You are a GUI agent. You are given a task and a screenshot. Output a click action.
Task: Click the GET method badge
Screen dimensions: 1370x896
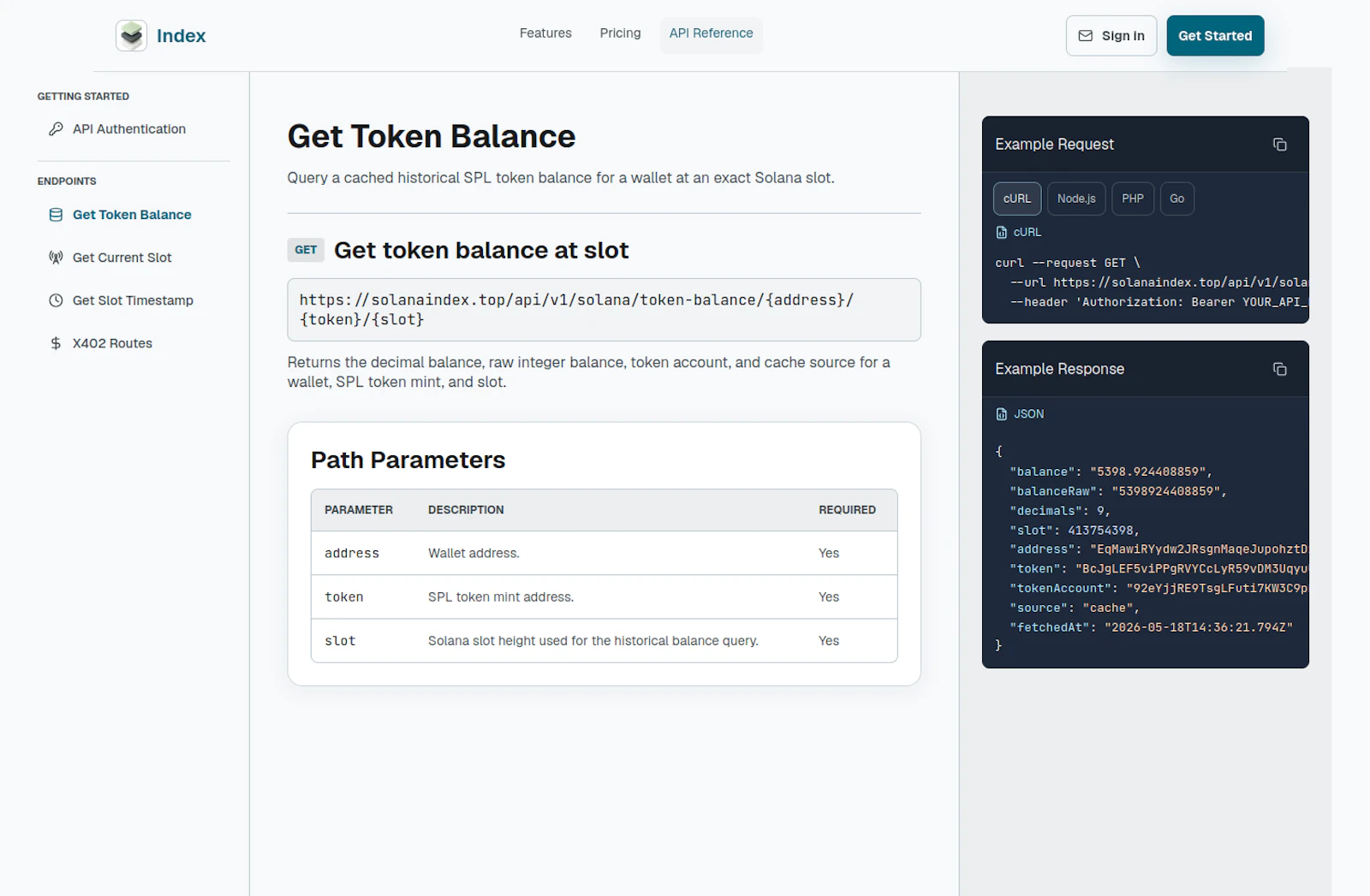tap(306, 250)
